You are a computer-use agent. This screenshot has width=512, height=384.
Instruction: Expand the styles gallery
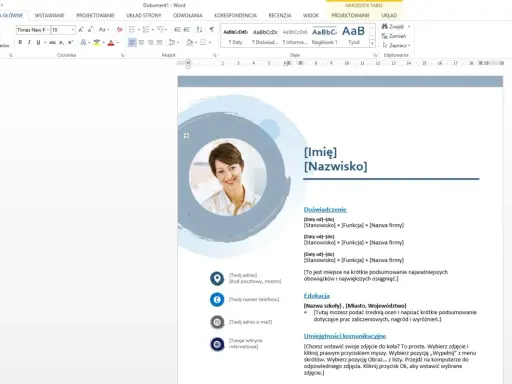tap(373, 43)
